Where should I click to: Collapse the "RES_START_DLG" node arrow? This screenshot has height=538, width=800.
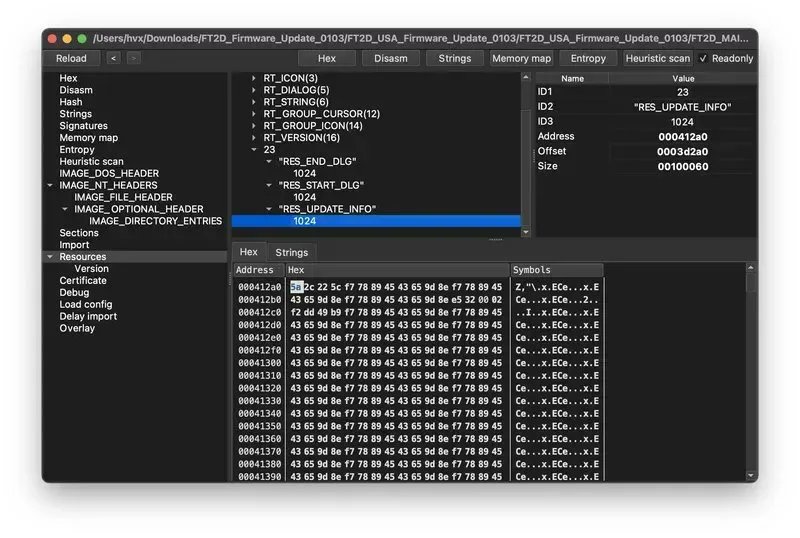(x=269, y=185)
